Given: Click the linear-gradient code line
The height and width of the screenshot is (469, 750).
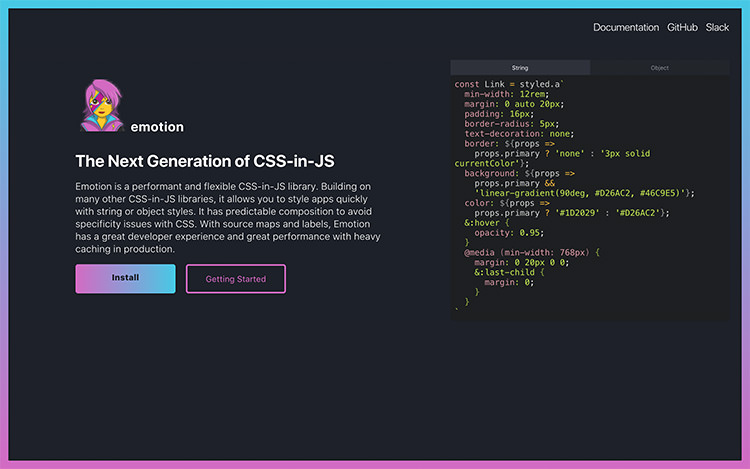Looking at the screenshot, I should coord(584,193).
